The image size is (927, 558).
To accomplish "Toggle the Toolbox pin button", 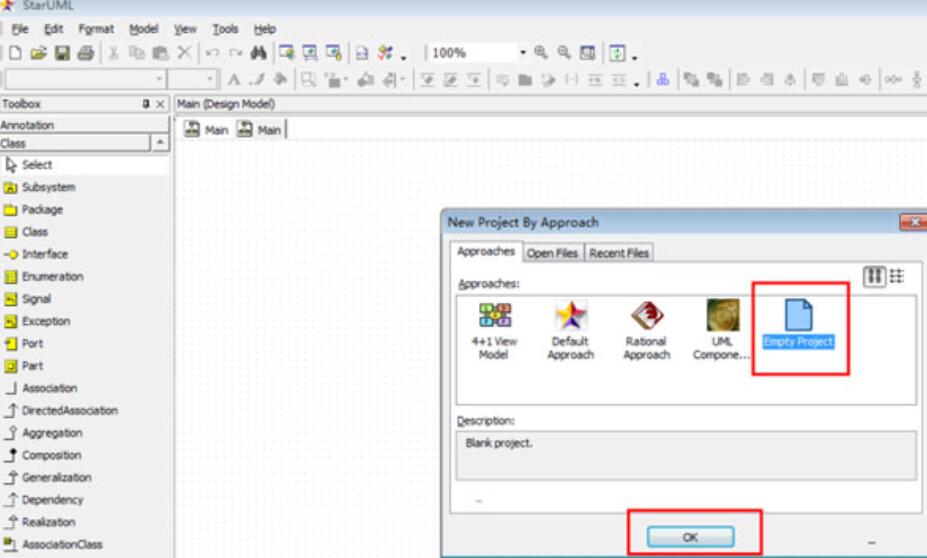I will (145, 104).
